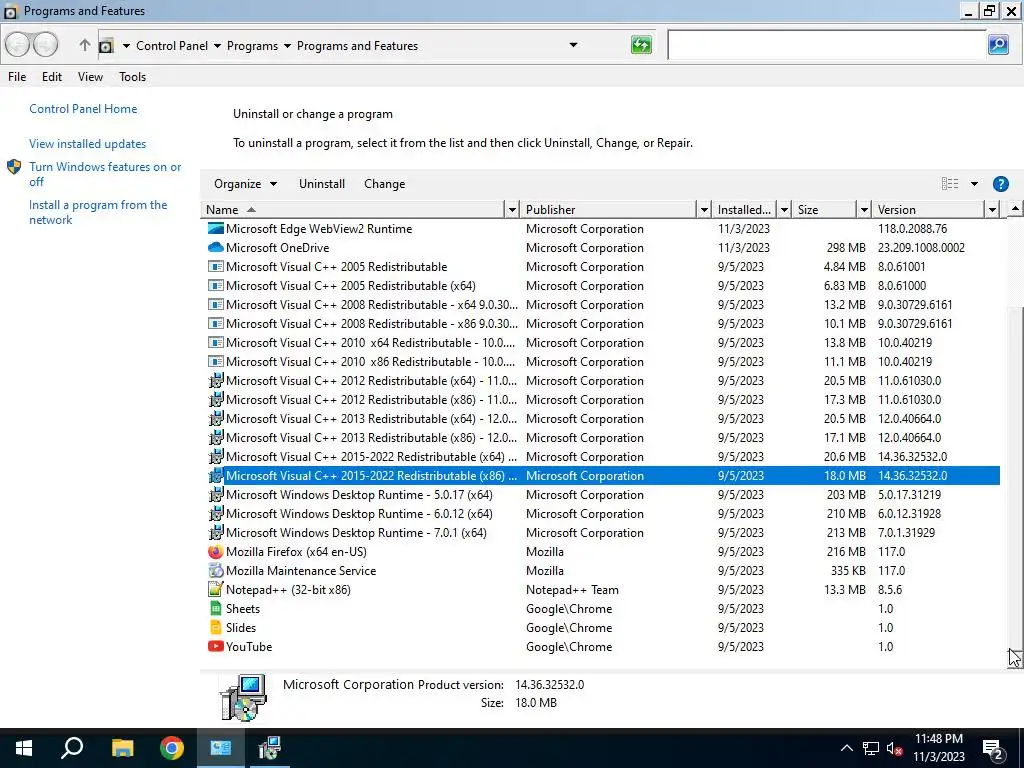The image size is (1024, 768).
Task: Click Programs in the address breadcrumb
Action: 252,46
